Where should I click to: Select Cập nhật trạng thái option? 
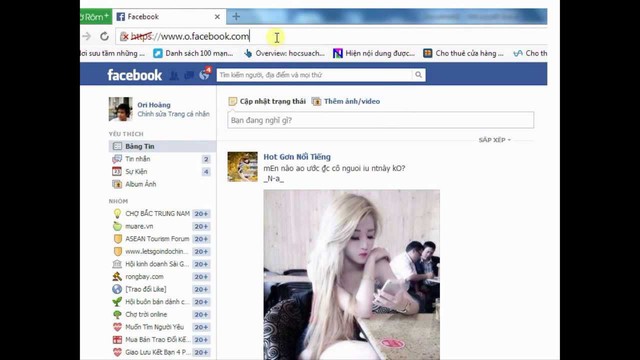[x=272, y=101]
